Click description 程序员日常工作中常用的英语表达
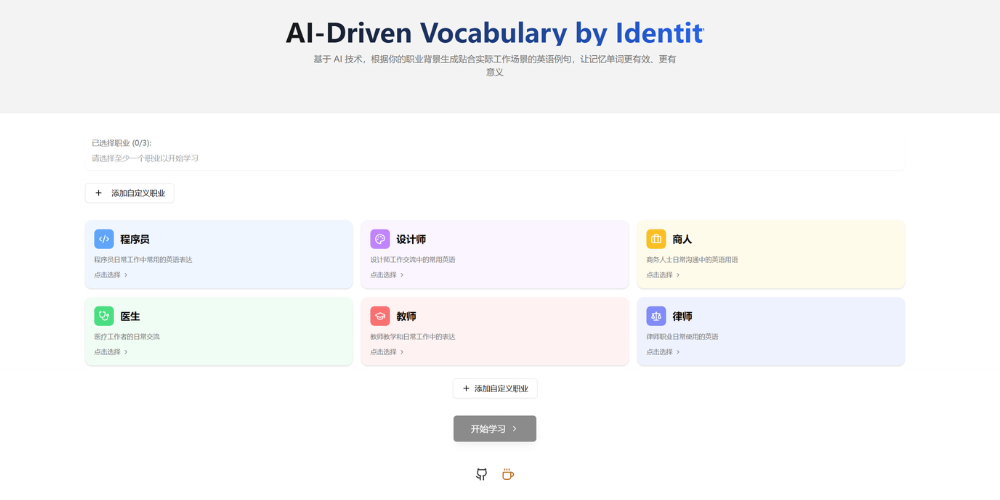This screenshot has height=500, width=1000. [143, 260]
